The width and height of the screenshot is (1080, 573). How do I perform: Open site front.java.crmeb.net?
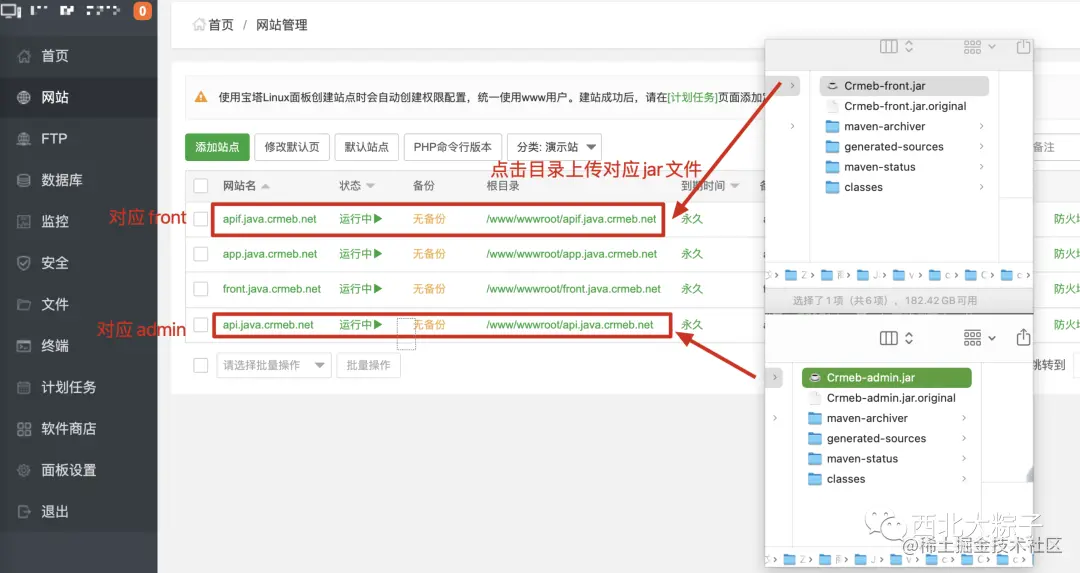271,289
